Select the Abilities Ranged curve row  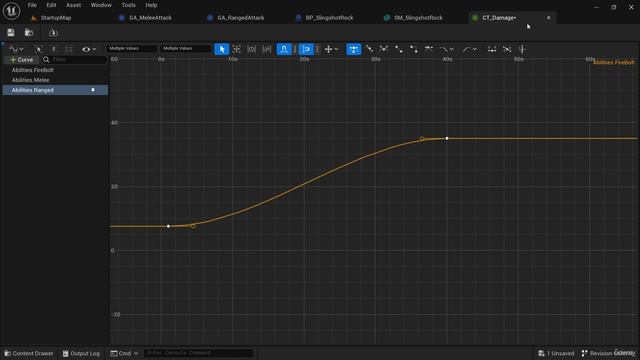55,90
